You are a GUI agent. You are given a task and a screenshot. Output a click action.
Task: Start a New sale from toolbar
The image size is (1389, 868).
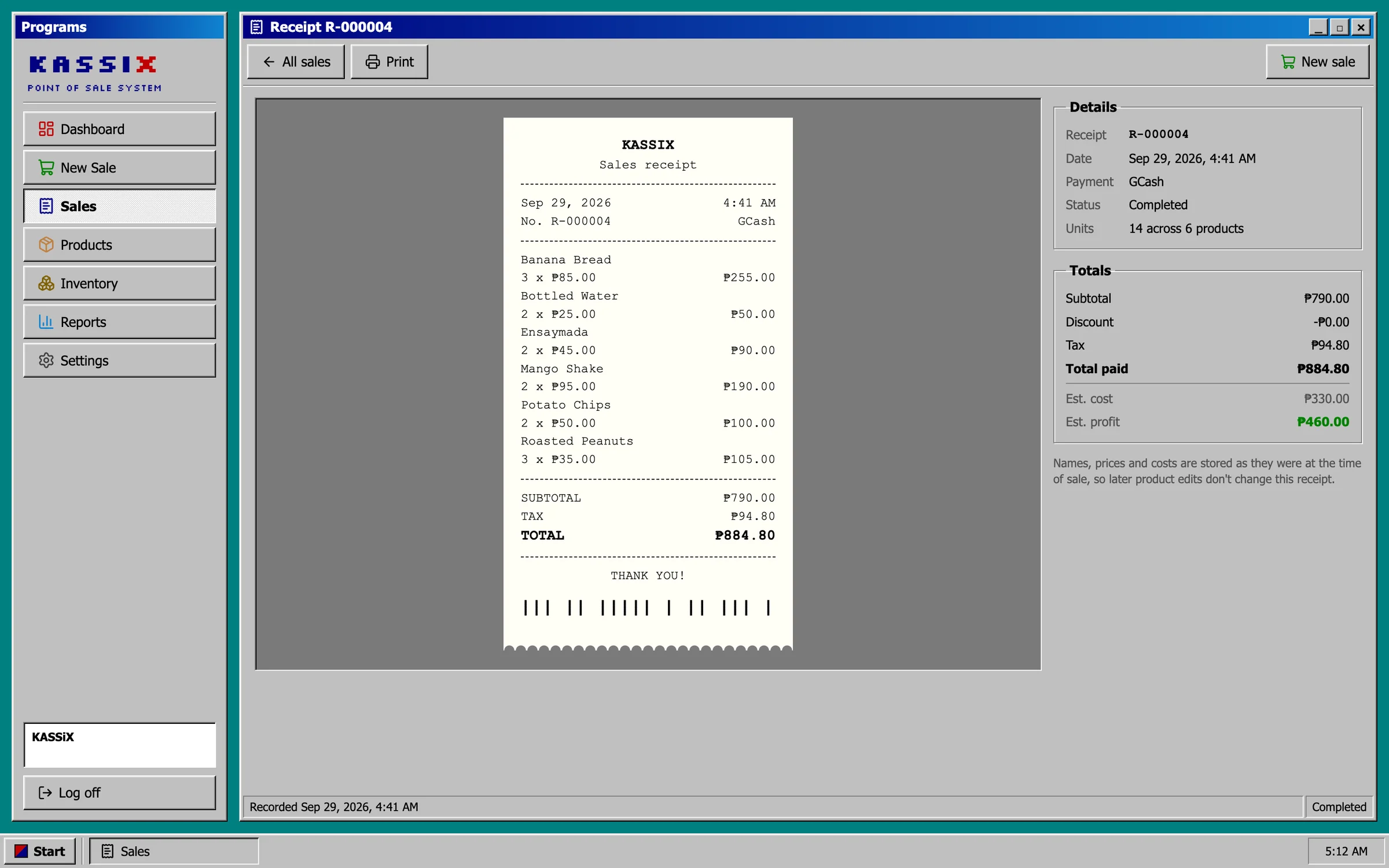(x=1317, y=61)
